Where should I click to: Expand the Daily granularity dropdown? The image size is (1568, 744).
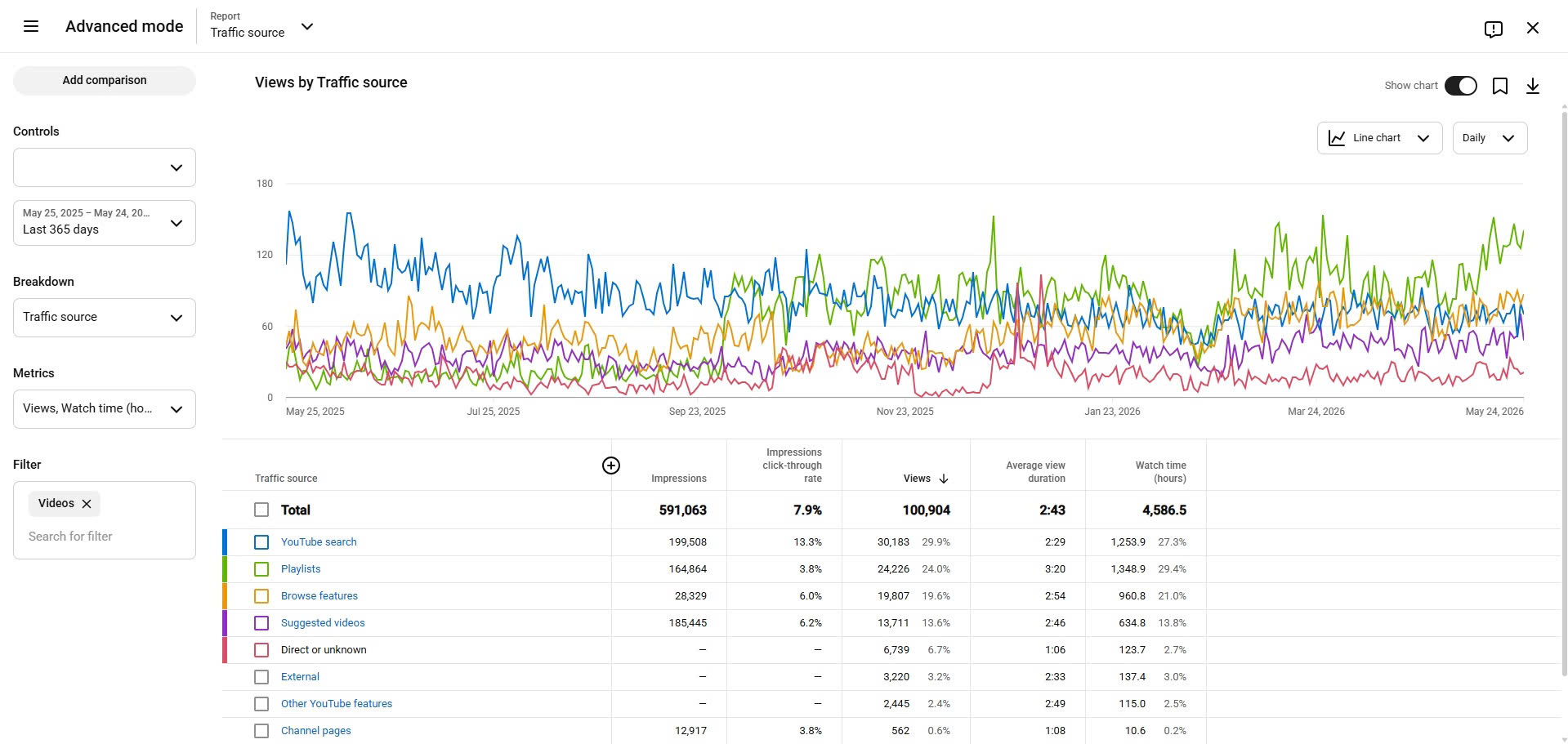click(1490, 138)
